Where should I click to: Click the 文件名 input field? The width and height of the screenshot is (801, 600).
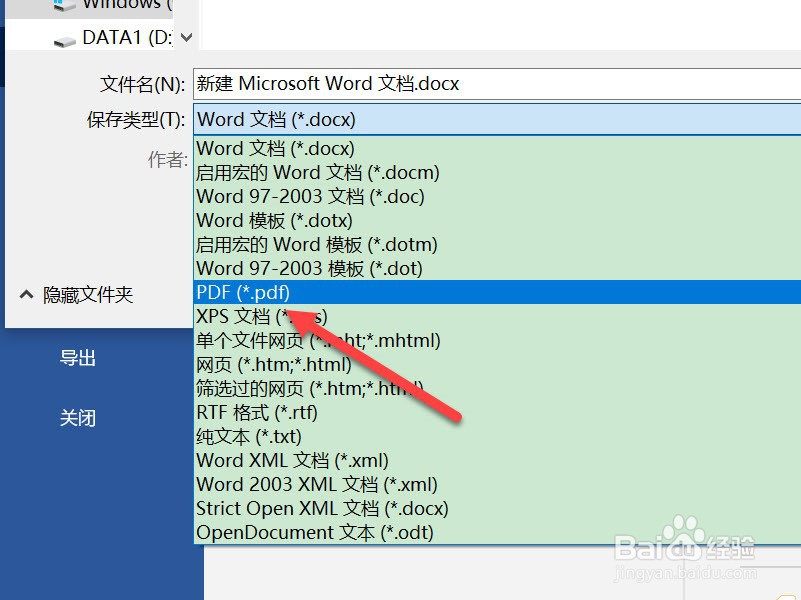[x=497, y=84]
